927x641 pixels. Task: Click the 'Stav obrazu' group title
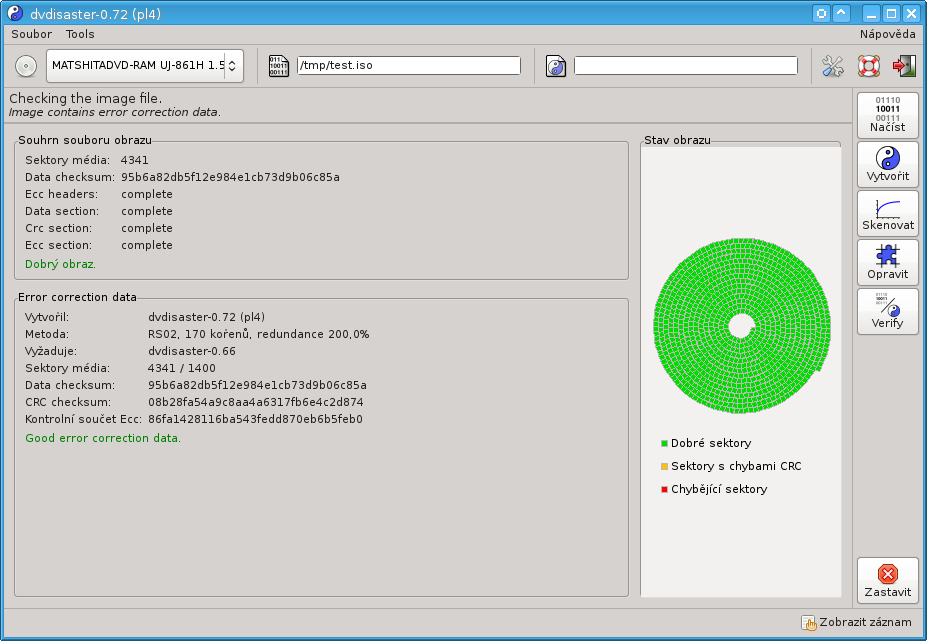(678, 140)
